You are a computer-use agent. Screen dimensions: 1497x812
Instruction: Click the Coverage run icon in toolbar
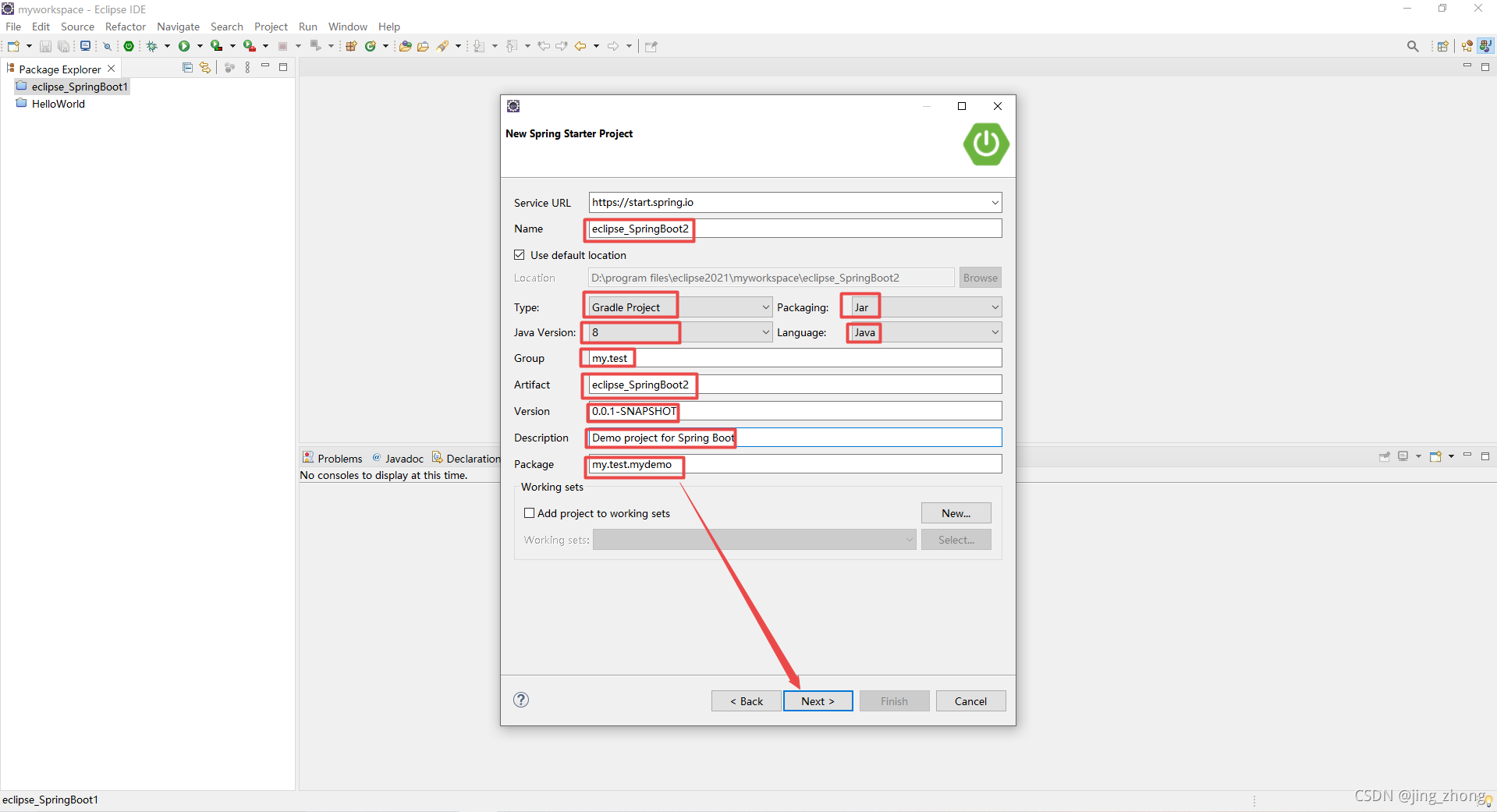[x=217, y=46]
